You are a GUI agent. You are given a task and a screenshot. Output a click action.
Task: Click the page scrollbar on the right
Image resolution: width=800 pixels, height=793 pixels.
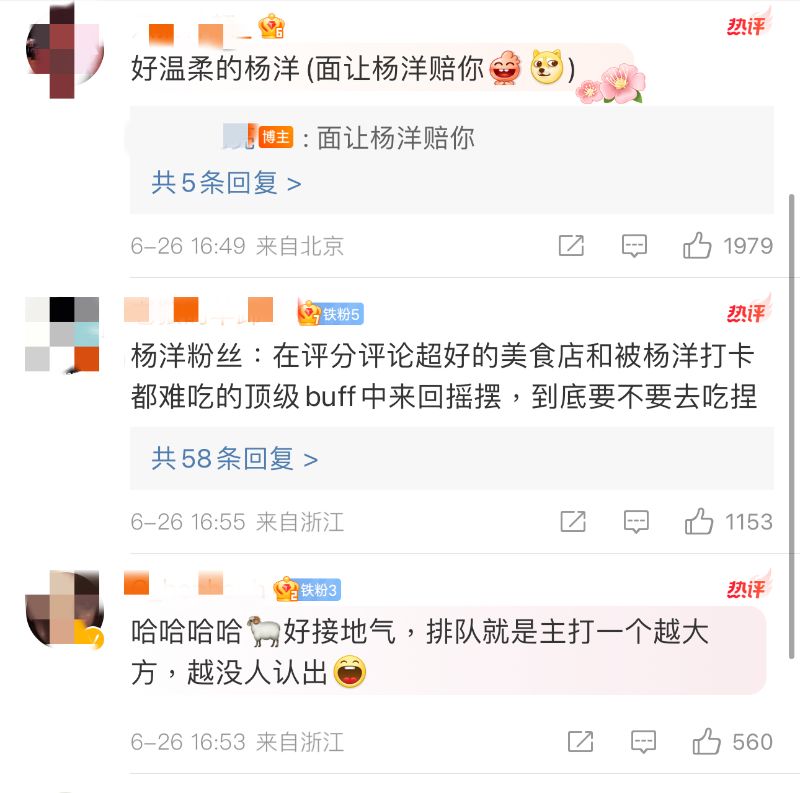click(x=791, y=426)
